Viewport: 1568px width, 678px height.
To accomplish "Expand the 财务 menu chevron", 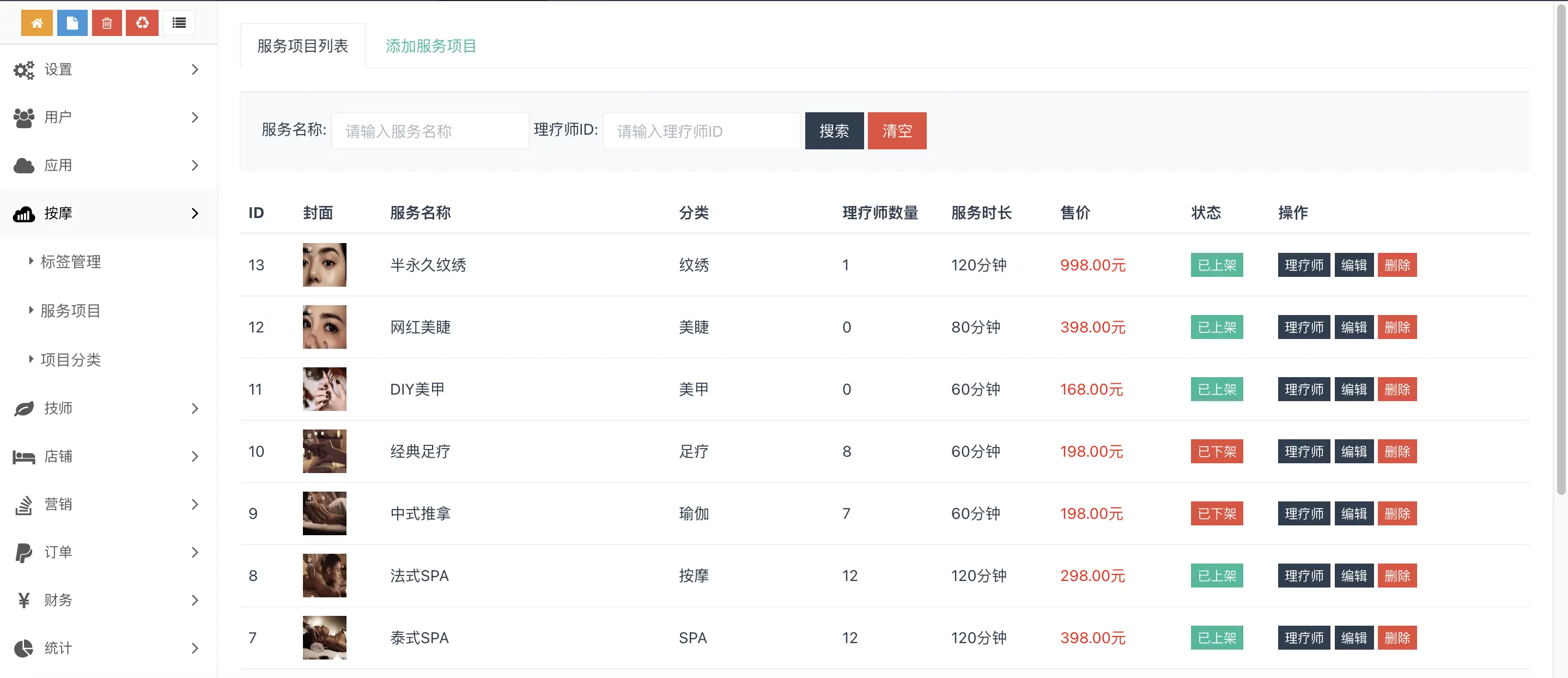I will [195, 600].
